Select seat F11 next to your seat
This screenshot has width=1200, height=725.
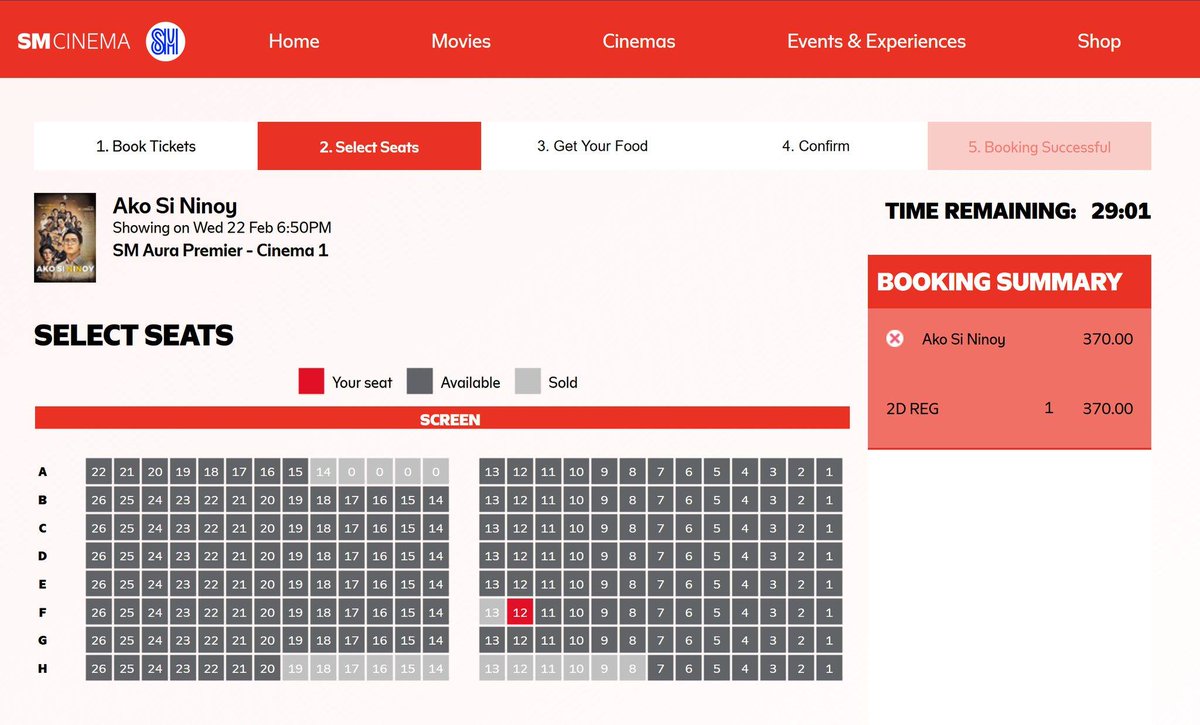pos(548,612)
